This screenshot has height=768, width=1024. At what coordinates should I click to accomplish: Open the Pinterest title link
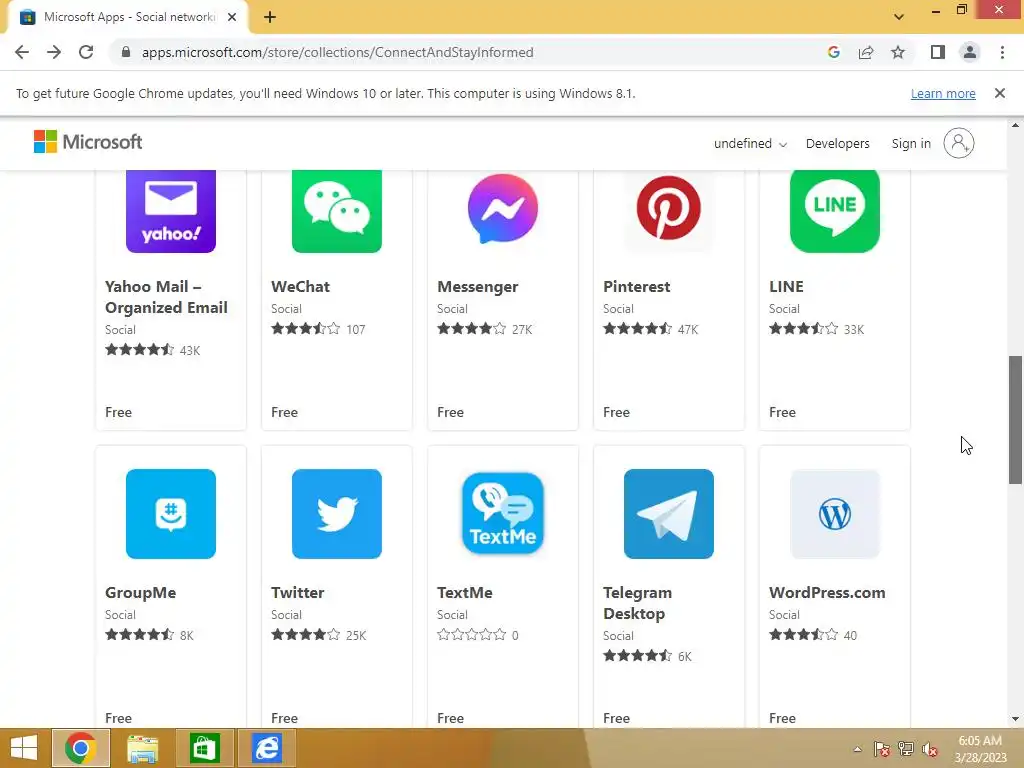[637, 287]
